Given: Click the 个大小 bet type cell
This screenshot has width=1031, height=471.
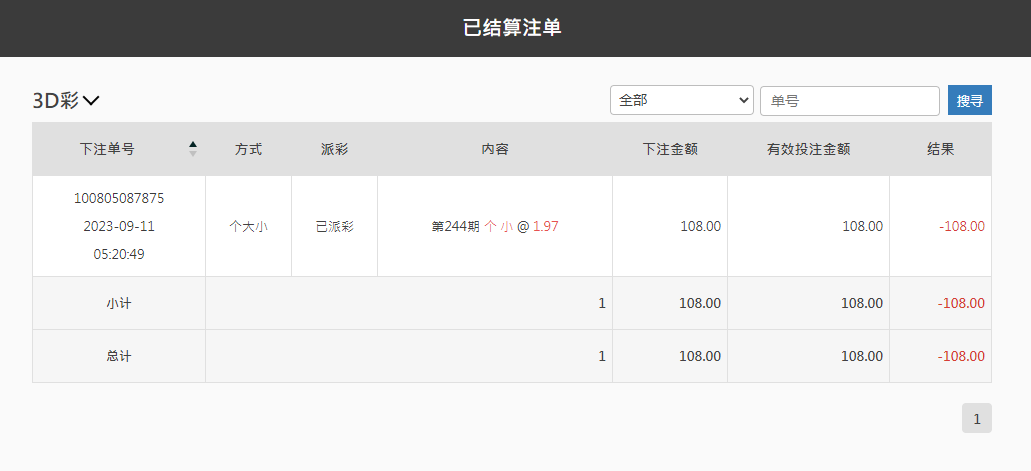Looking at the screenshot, I should (x=248, y=227).
